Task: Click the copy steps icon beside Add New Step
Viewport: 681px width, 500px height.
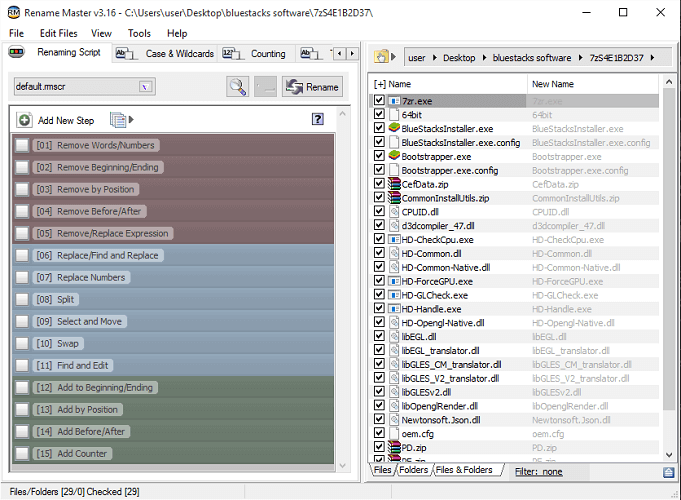Action: 119,120
